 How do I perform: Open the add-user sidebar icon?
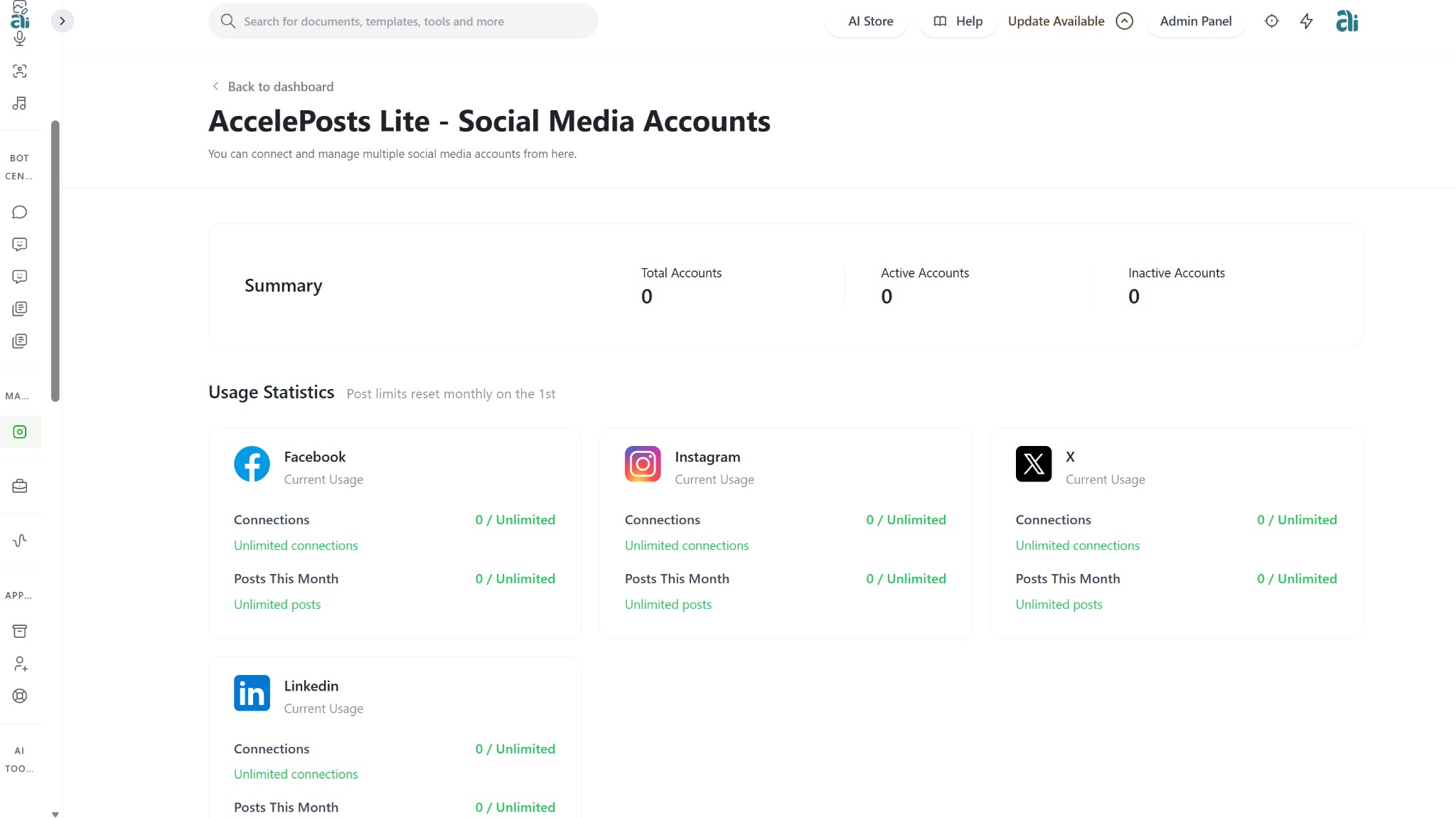tap(20, 664)
